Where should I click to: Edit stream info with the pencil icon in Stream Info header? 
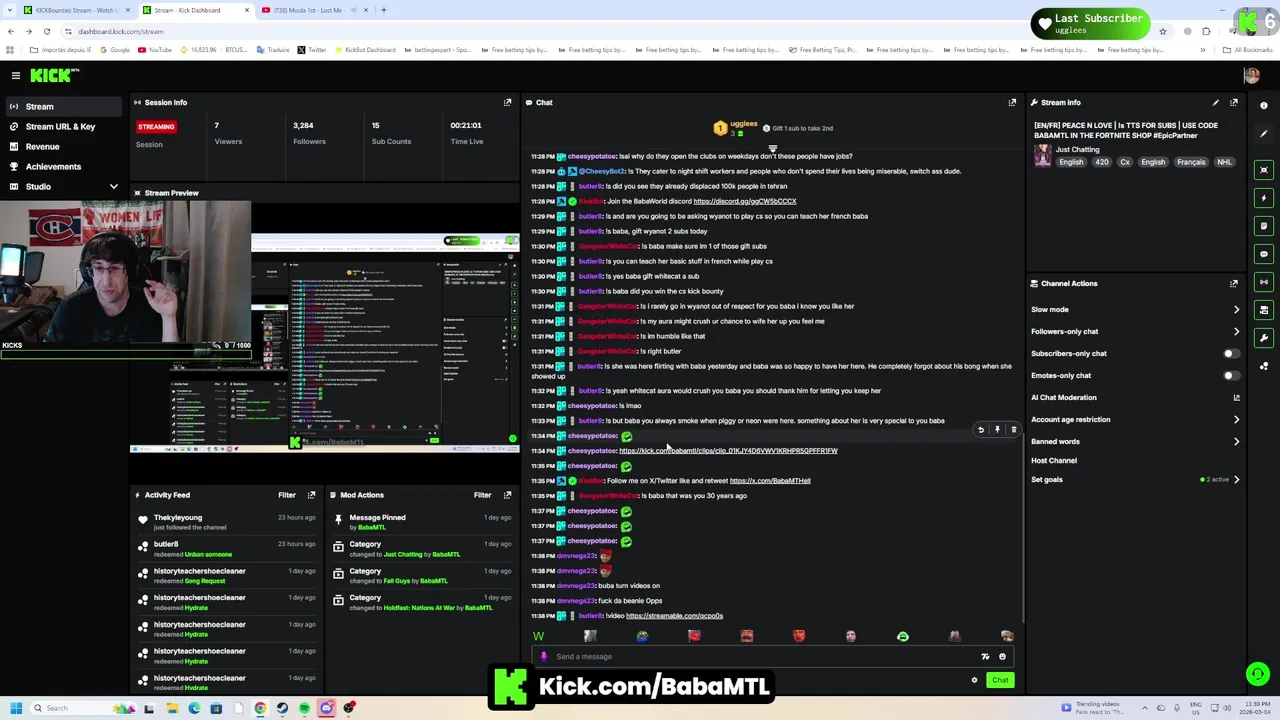tap(1216, 102)
